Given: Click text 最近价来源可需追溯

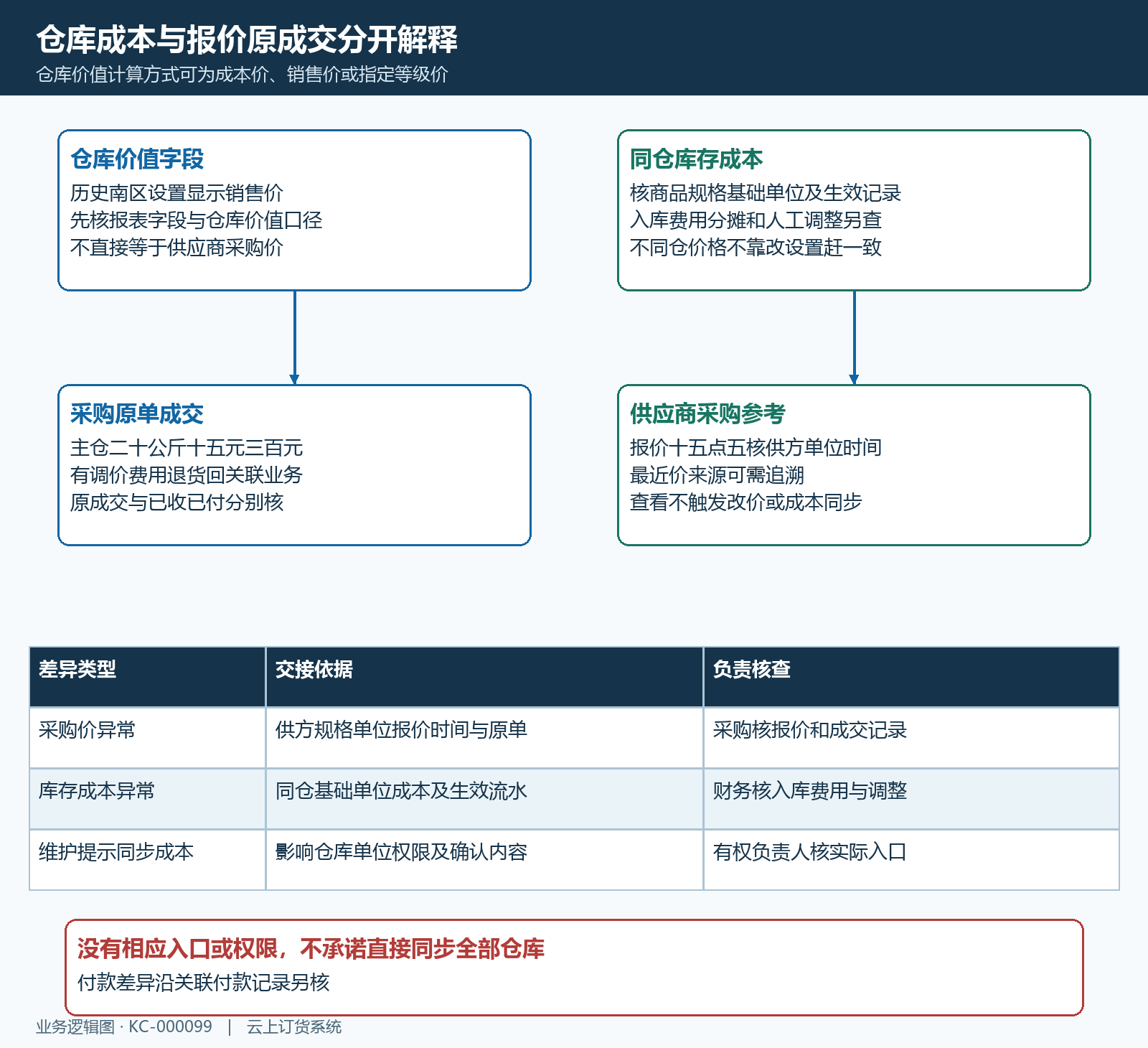Looking at the screenshot, I should (x=717, y=475).
